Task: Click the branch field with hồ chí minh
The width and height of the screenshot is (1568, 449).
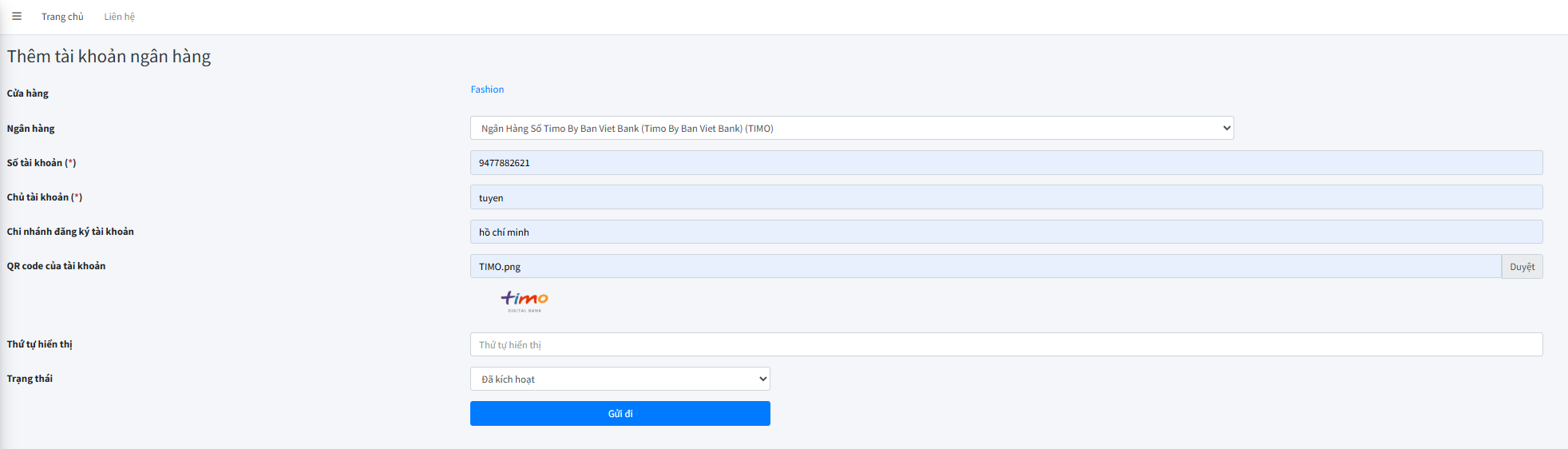Action: 1006,232
